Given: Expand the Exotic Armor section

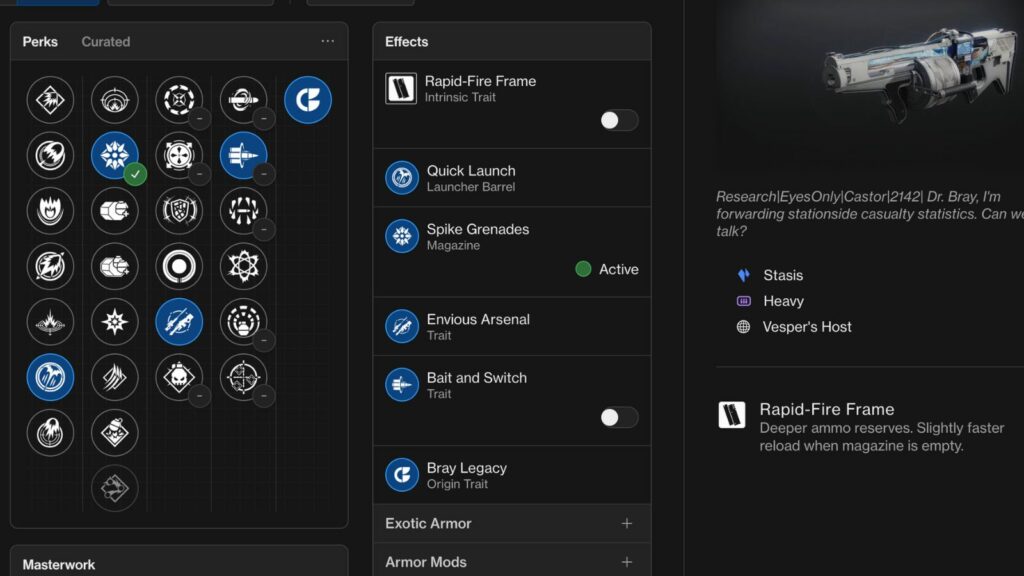Looking at the screenshot, I should click(x=512, y=523).
